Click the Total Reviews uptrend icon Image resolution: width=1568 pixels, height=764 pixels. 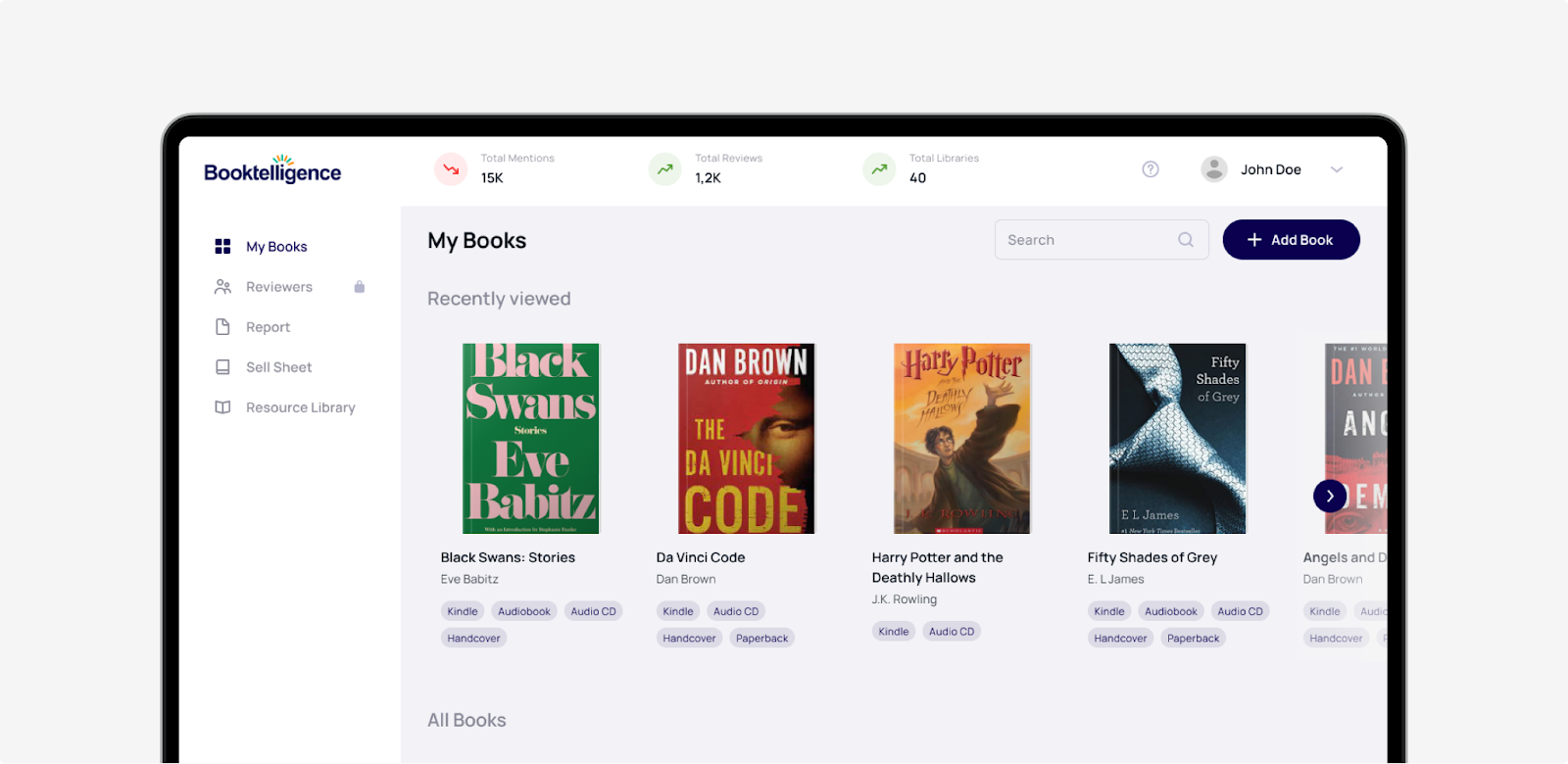(665, 169)
